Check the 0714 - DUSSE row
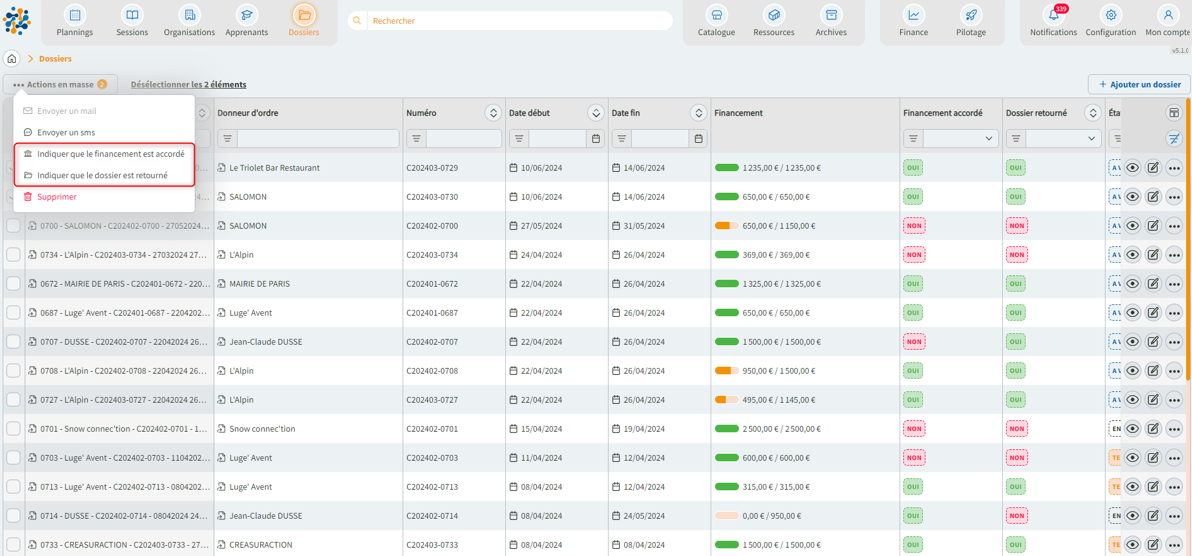The height and width of the screenshot is (556, 1192). (14, 516)
